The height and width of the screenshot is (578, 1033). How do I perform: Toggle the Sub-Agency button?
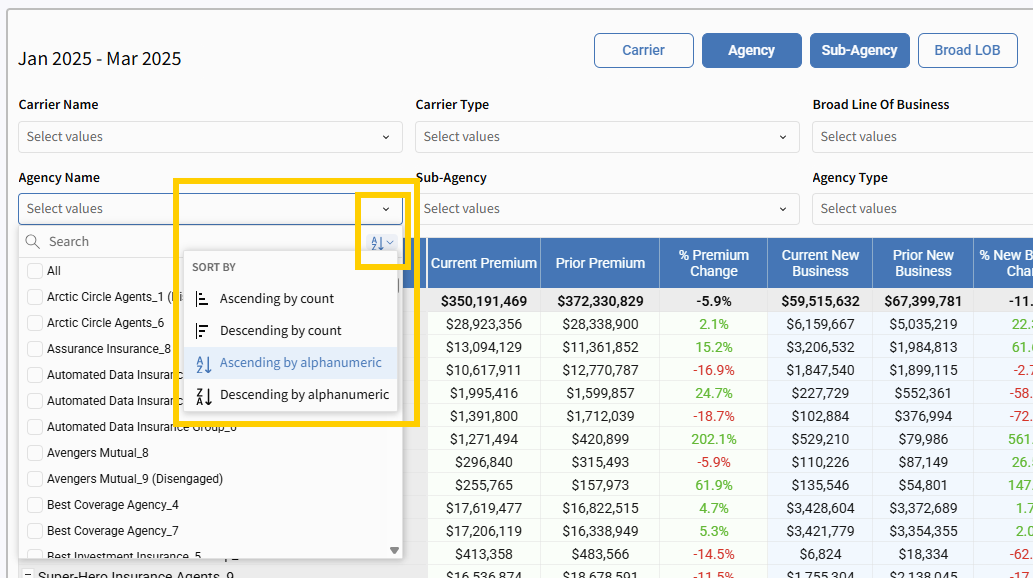(x=859, y=51)
